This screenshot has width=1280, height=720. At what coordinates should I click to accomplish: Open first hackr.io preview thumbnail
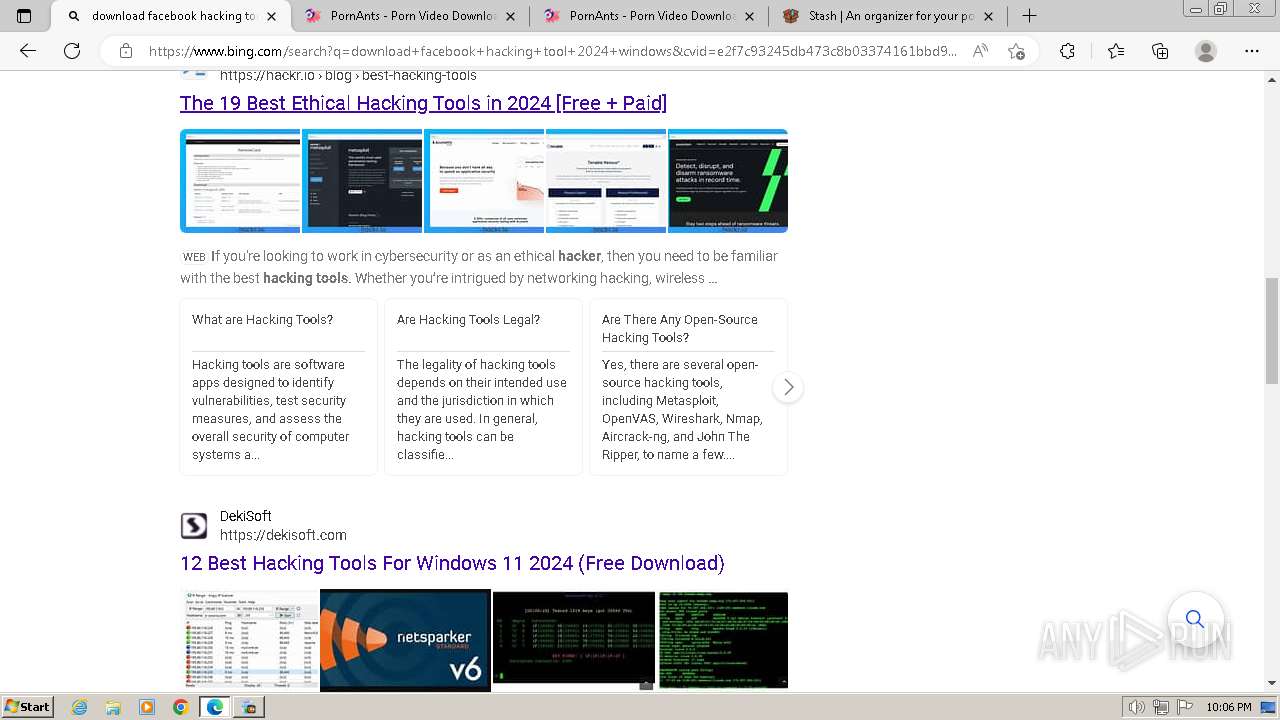(240, 181)
